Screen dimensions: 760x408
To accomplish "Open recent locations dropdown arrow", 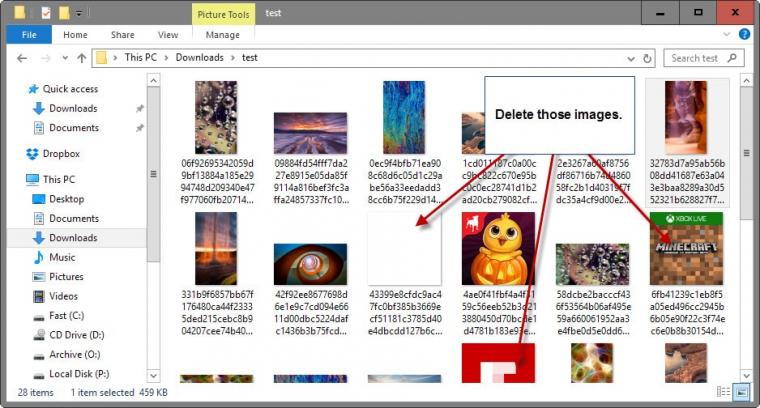I will (x=65, y=58).
